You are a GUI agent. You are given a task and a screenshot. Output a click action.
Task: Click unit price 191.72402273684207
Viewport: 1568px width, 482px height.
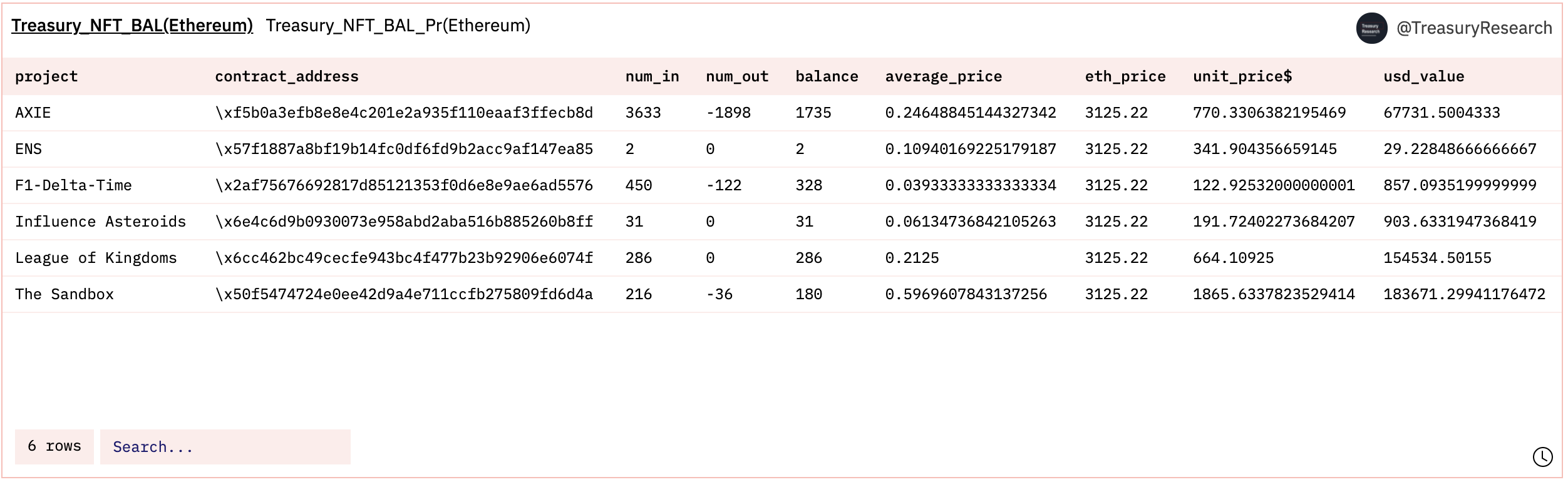1274,222
